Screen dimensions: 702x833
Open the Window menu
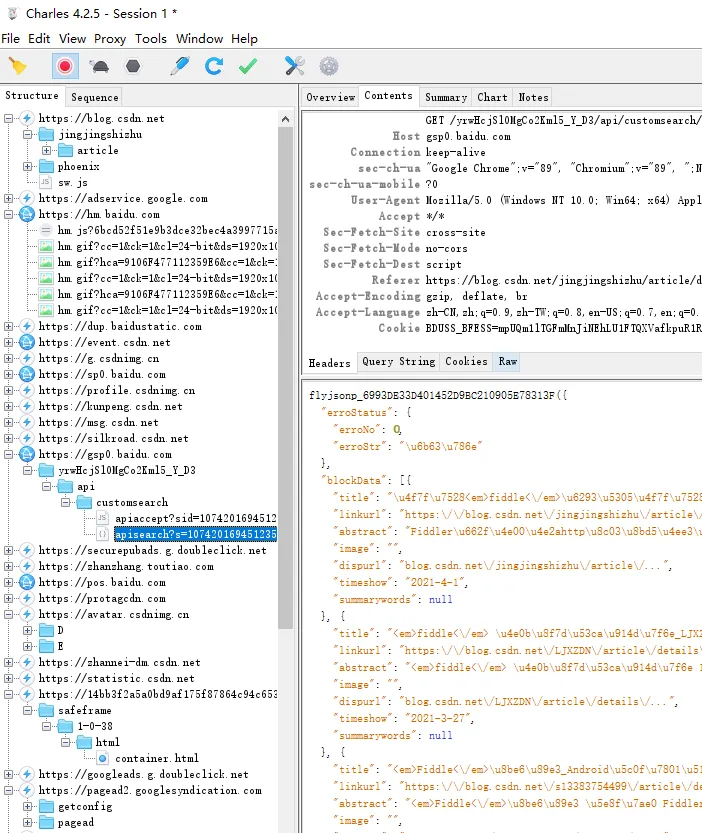click(199, 39)
